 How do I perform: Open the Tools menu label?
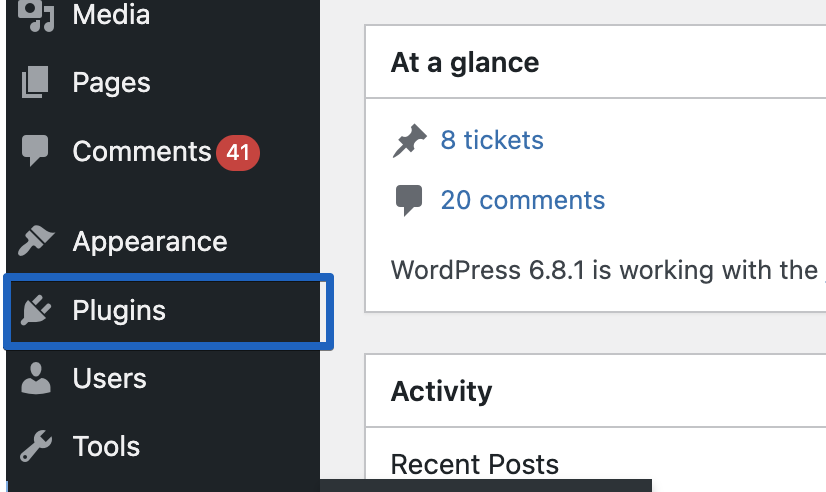(x=106, y=447)
